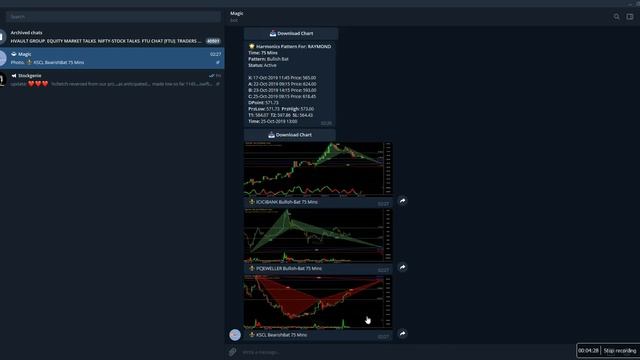Click the KSCL BearishBat 75 Mins caption
The width and height of the screenshot is (640, 360).
281,335
